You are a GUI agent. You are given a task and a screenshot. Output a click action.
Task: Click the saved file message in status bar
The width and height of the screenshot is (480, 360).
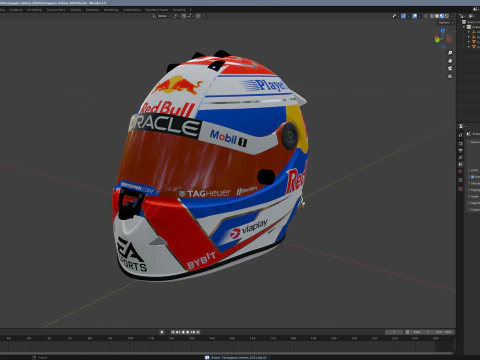238,357
